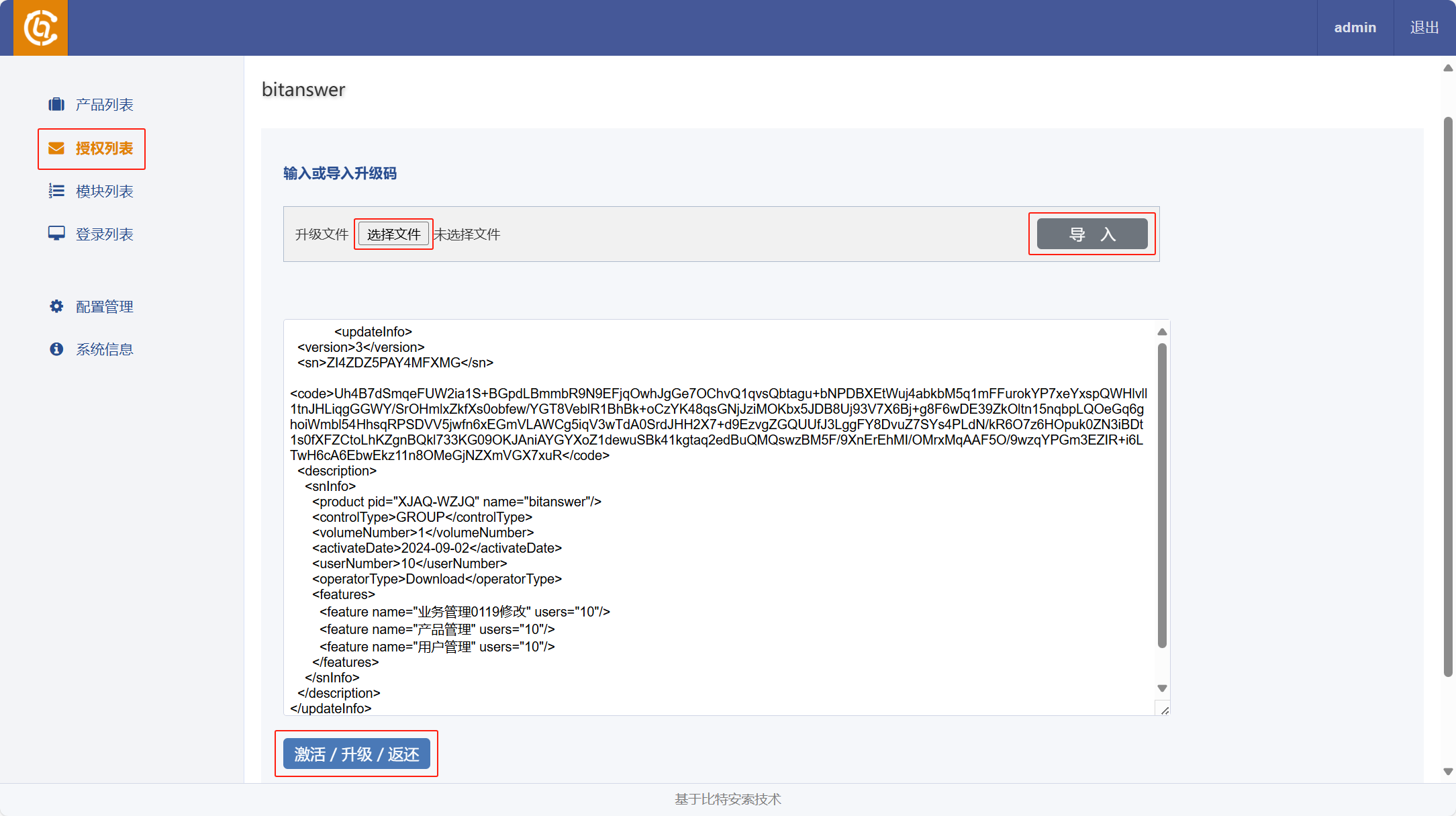Screen dimensions: 1456x816
Task: Open the 授权列表 menu item
Action: pos(104,148)
